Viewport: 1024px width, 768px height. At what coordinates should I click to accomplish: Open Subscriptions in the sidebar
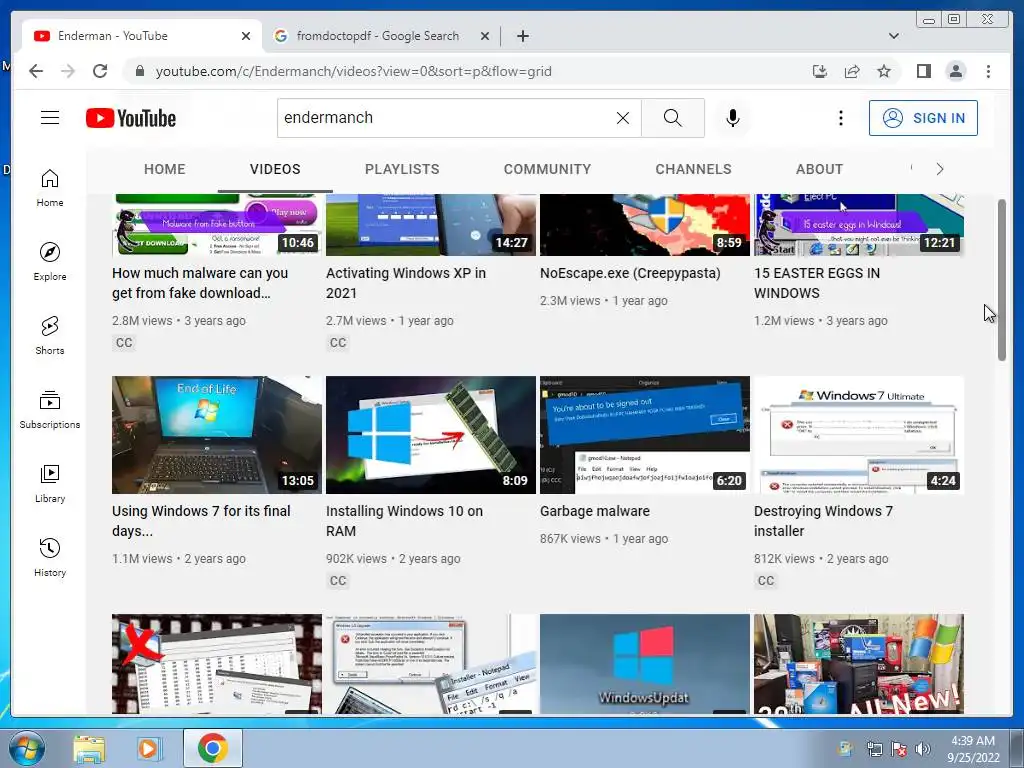click(50, 409)
